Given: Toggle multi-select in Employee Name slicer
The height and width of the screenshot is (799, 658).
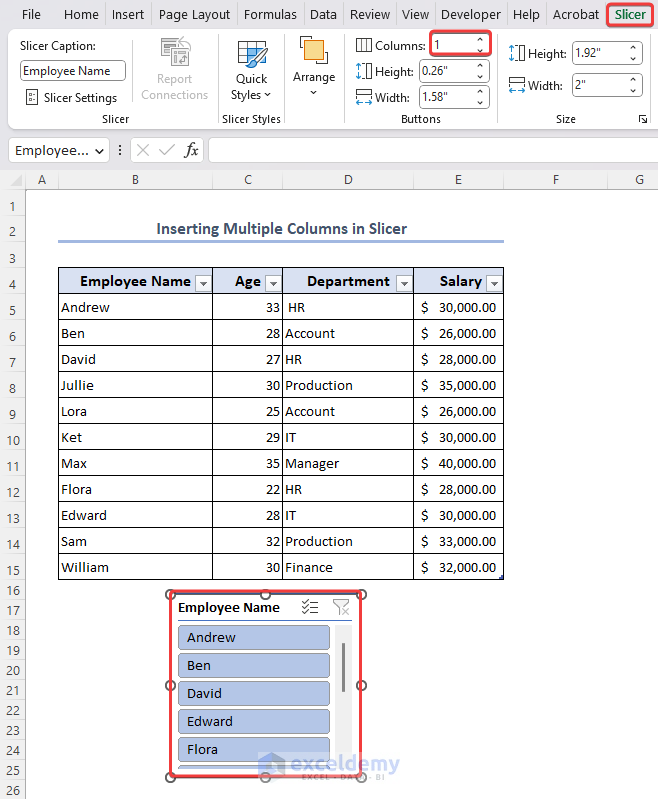Looking at the screenshot, I should (310, 607).
